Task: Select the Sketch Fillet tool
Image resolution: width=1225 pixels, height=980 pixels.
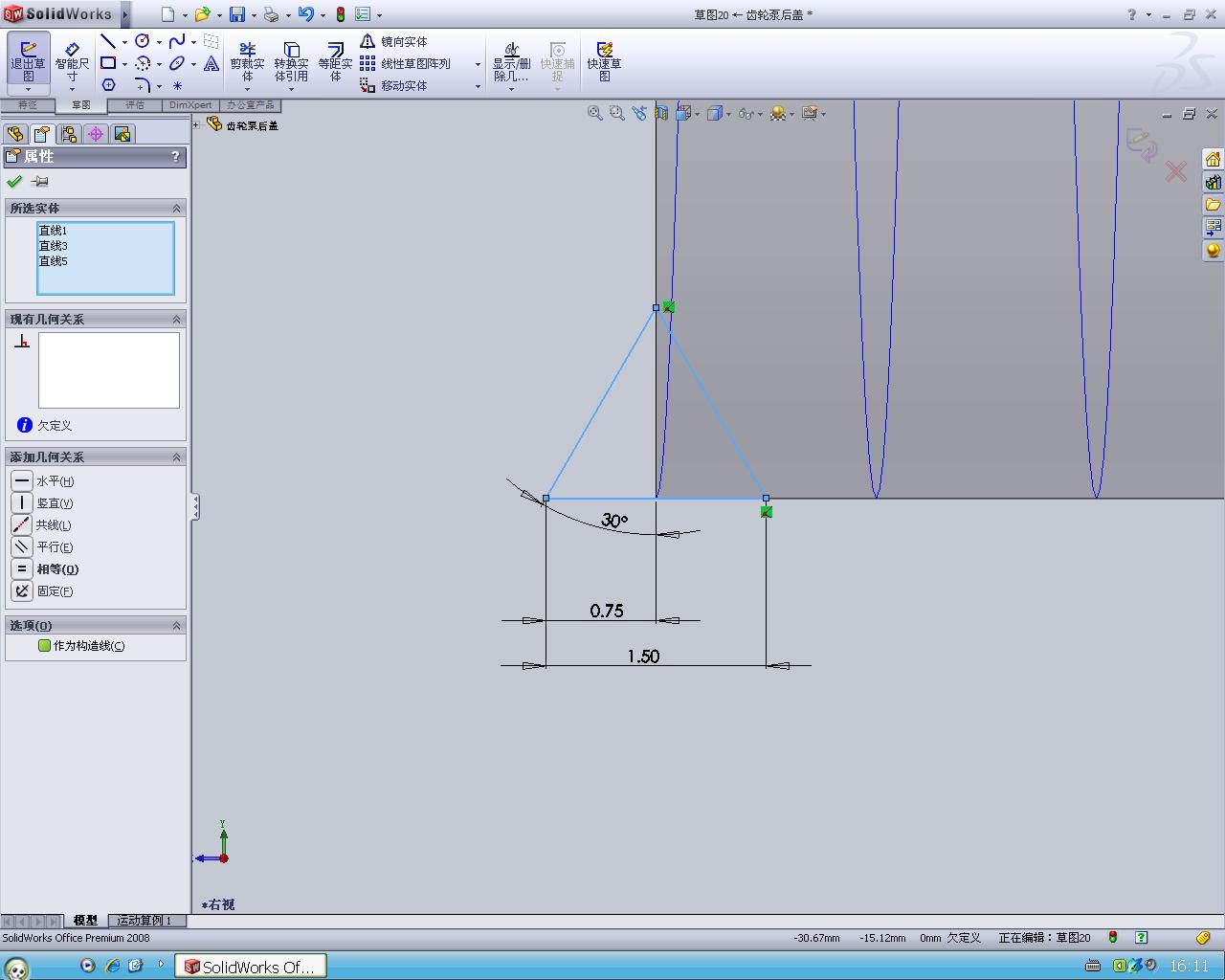Action: (143, 85)
